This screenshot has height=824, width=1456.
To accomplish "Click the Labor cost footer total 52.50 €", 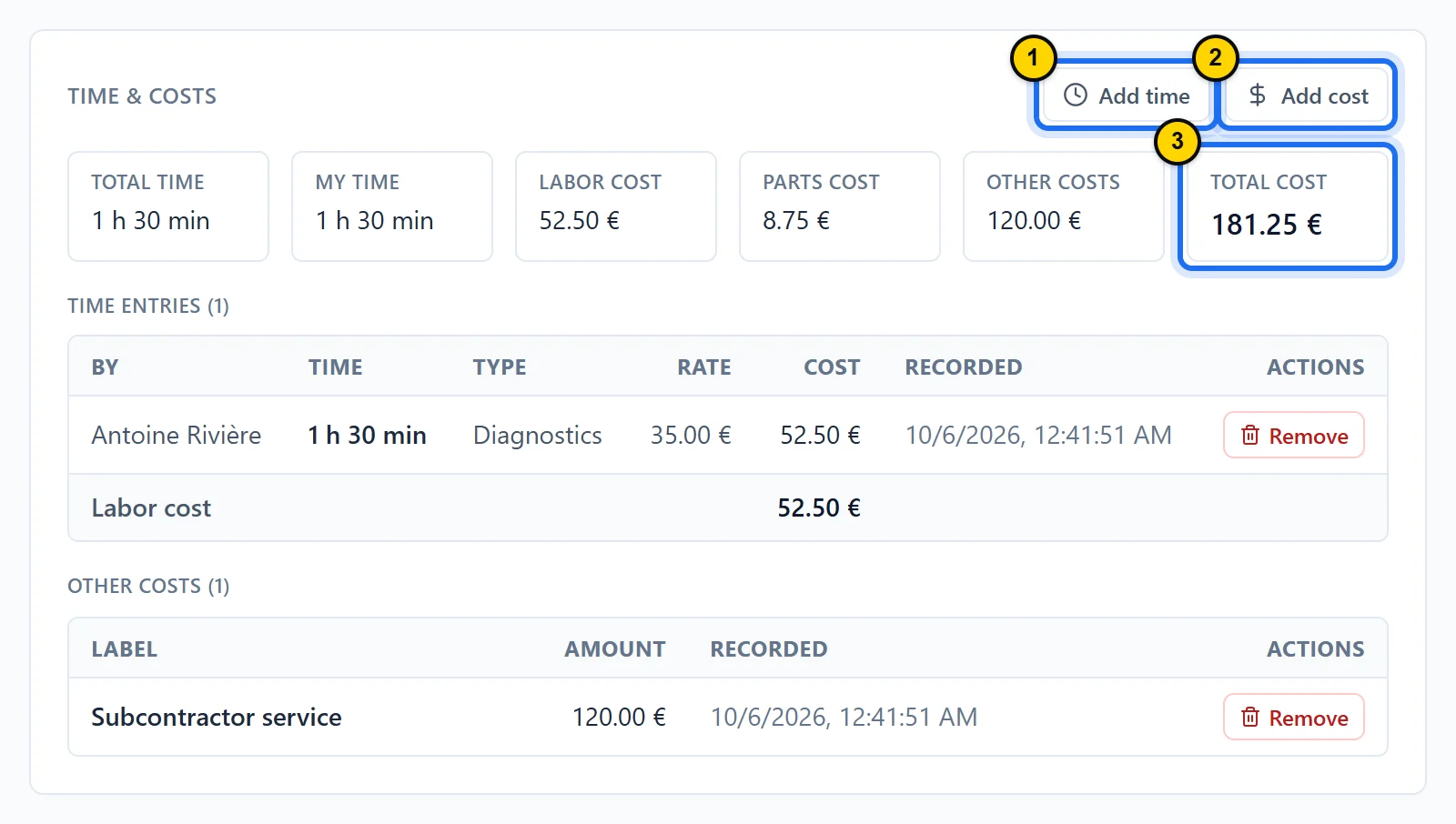I will coord(818,508).
